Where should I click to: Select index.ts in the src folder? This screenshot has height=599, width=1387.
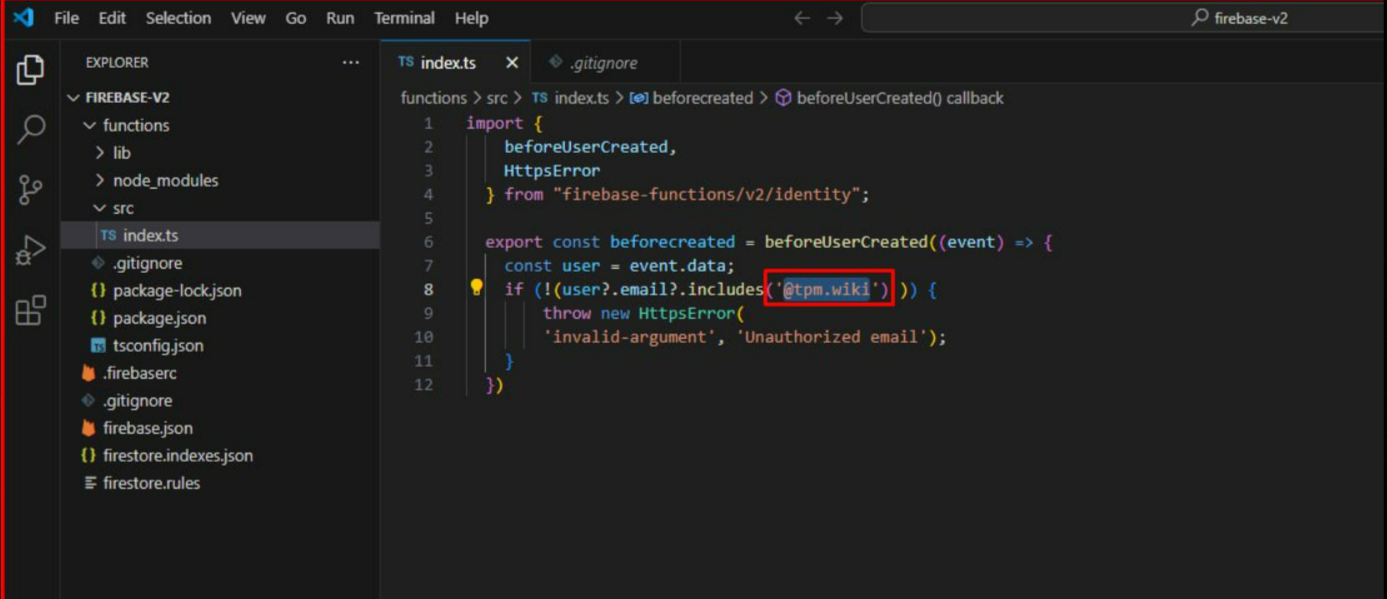point(220,235)
